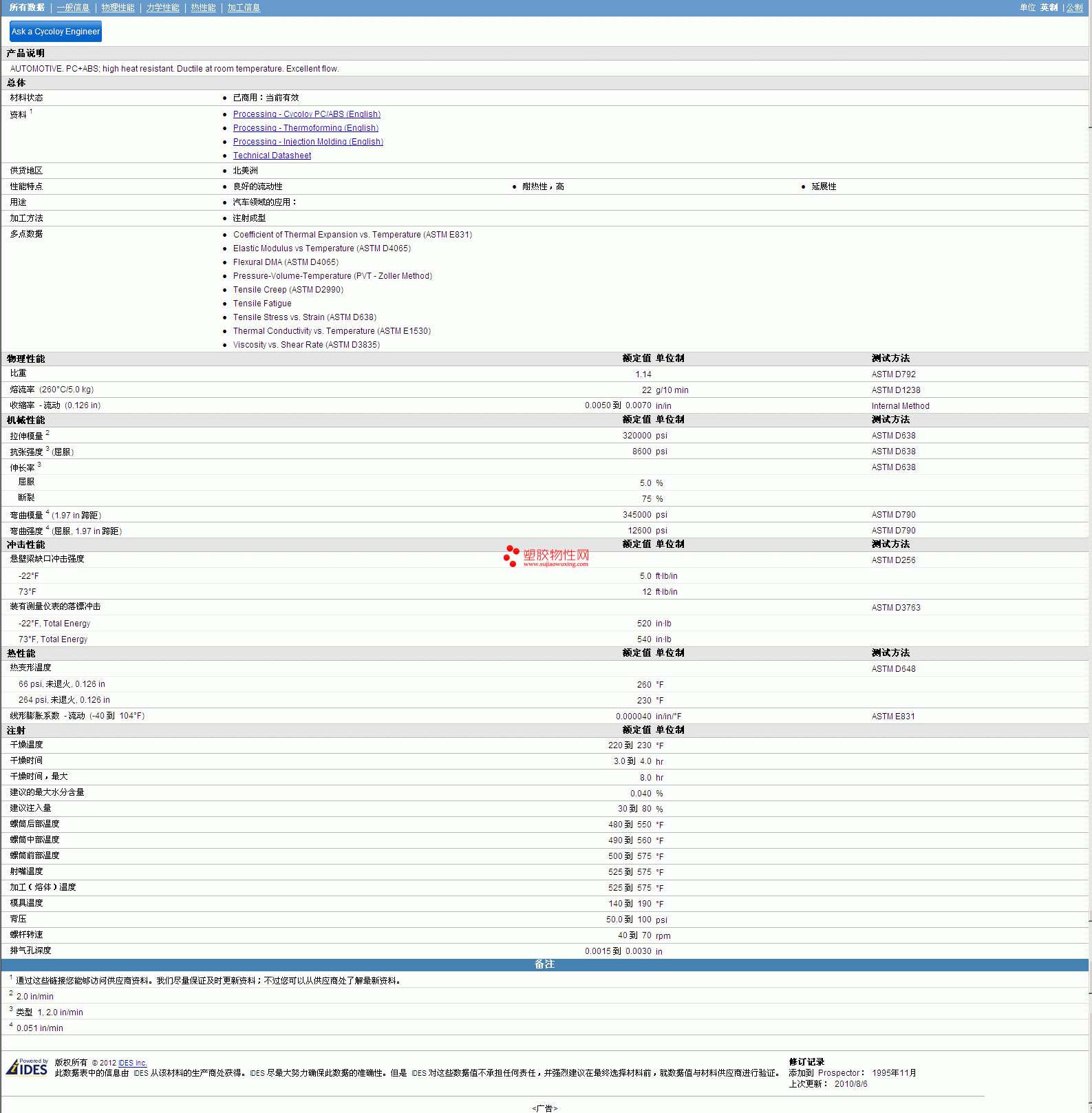Viewport: 1092px width, 1113px height.
Task: Switch to the 热性能 tab
Action: pos(203,8)
